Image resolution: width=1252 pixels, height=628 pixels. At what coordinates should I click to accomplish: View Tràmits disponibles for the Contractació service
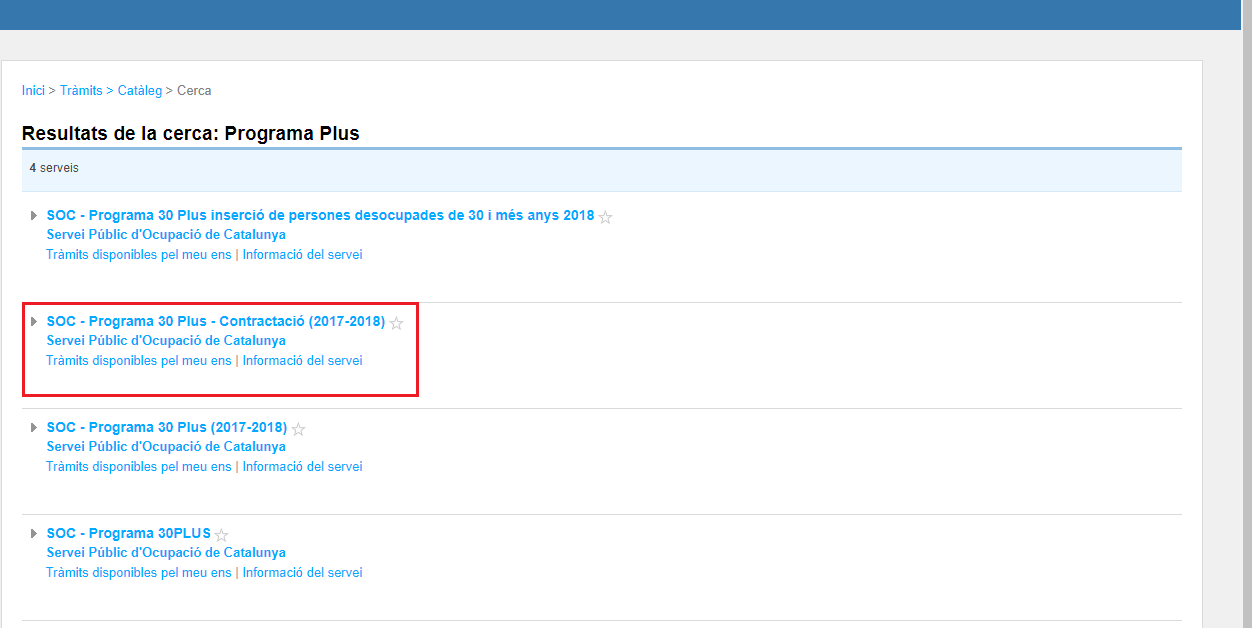coord(138,360)
